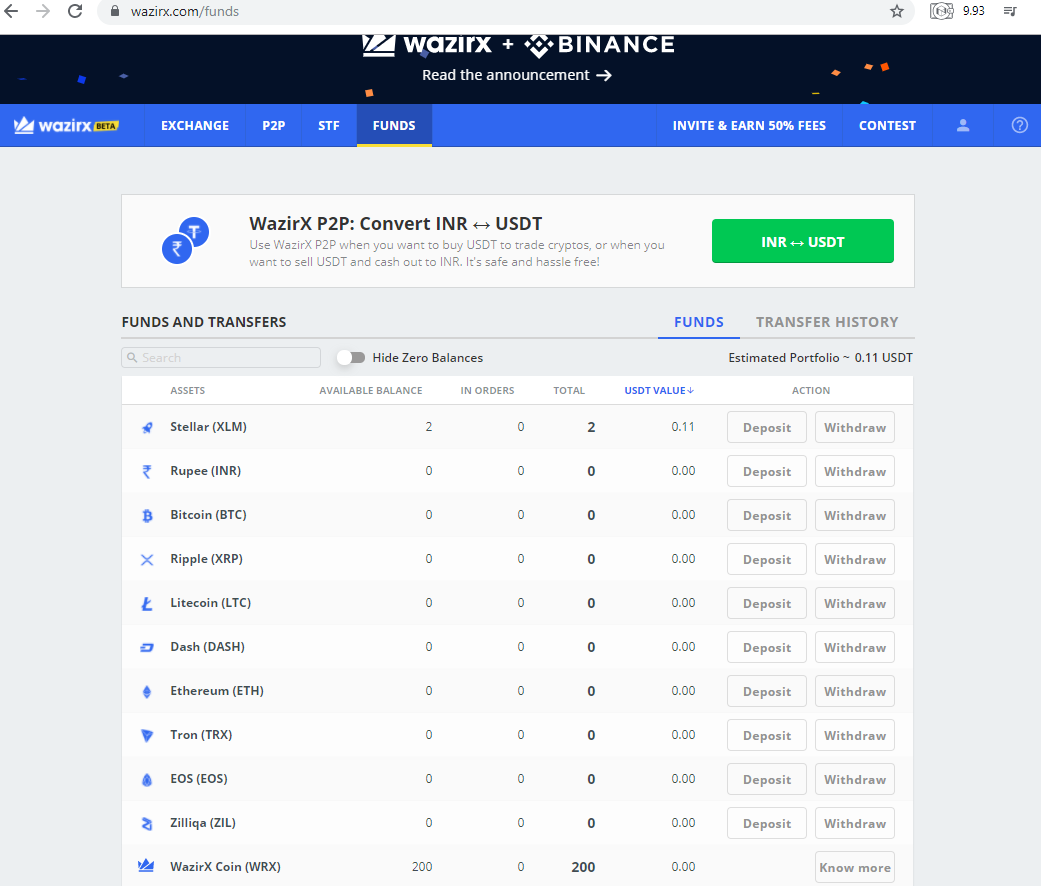Click the browser back arrow
The width and height of the screenshot is (1041, 886).
click(11, 11)
